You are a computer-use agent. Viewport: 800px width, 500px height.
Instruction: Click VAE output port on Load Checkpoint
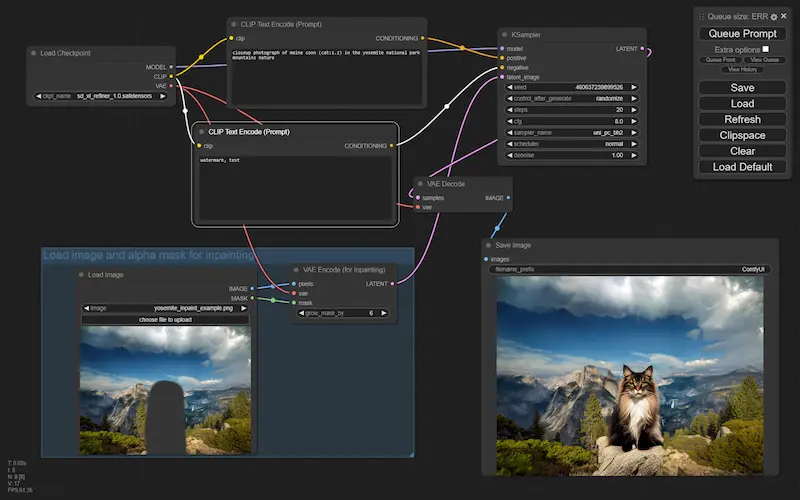(x=171, y=86)
